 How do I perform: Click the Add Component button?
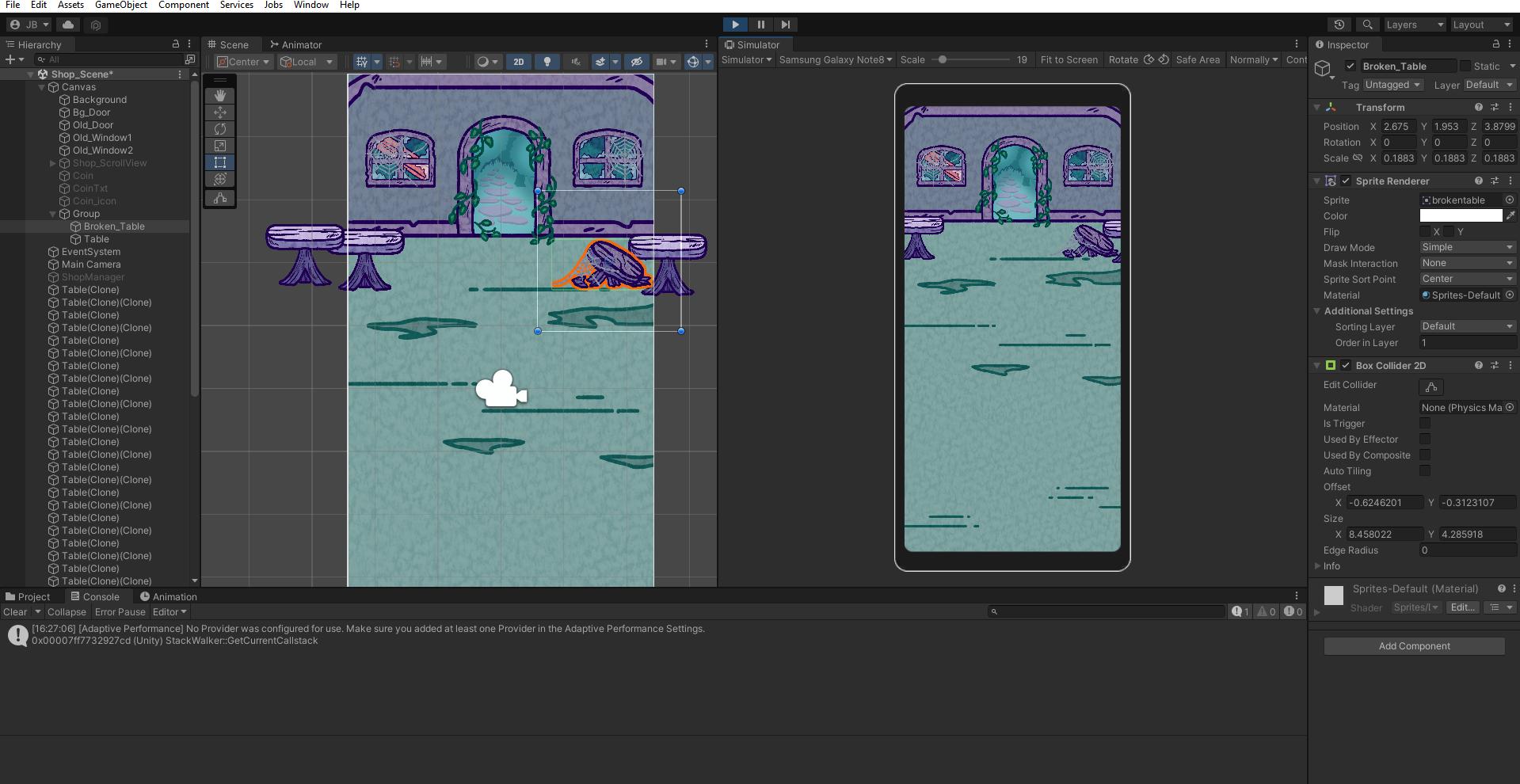pos(1414,645)
